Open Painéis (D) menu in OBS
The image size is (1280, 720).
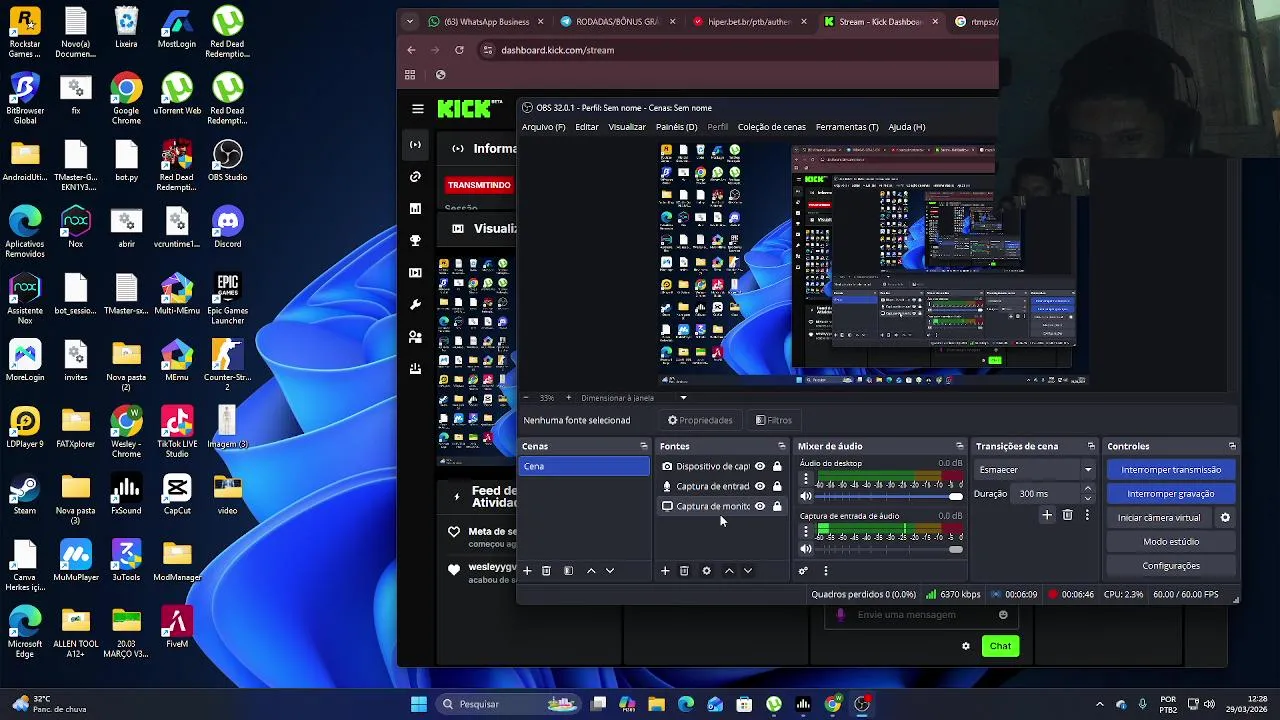pyautogui.click(x=676, y=127)
